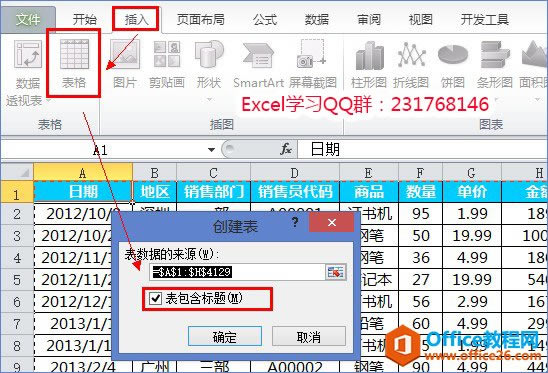Click the formula bar showing 日期
The height and width of the screenshot is (373, 548).
point(423,149)
